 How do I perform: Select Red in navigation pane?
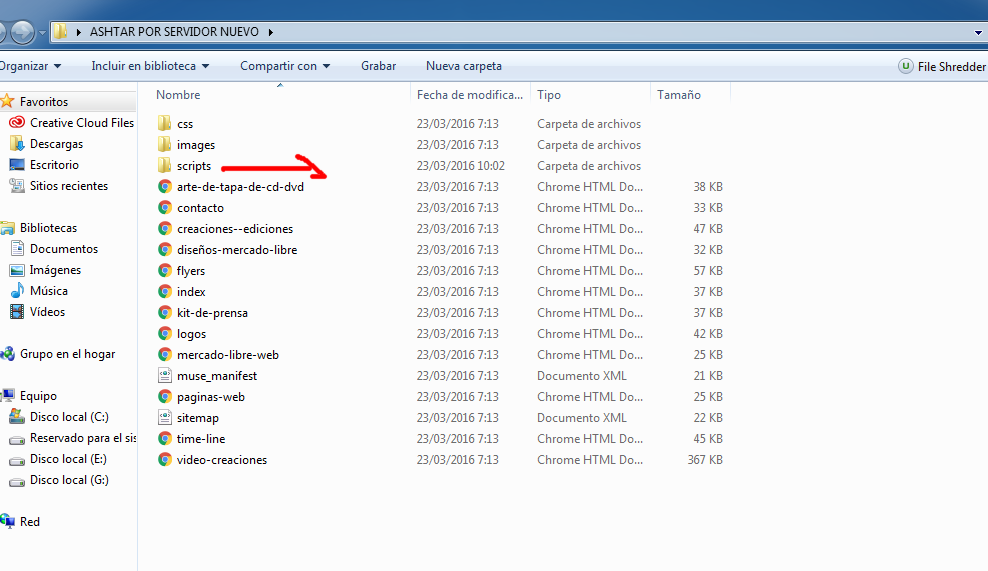click(30, 522)
